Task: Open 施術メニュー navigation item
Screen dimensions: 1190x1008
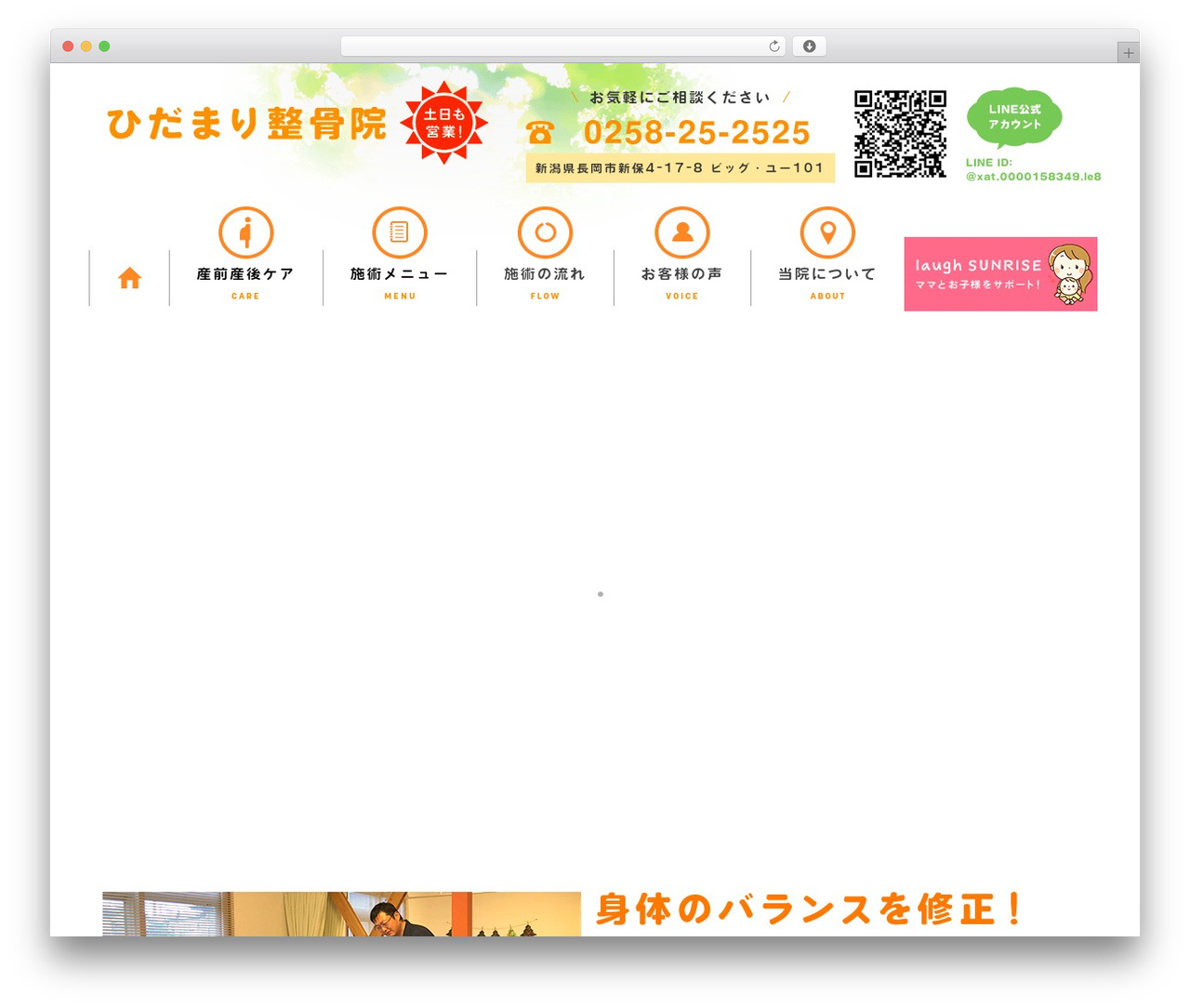Action: (400, 274)
